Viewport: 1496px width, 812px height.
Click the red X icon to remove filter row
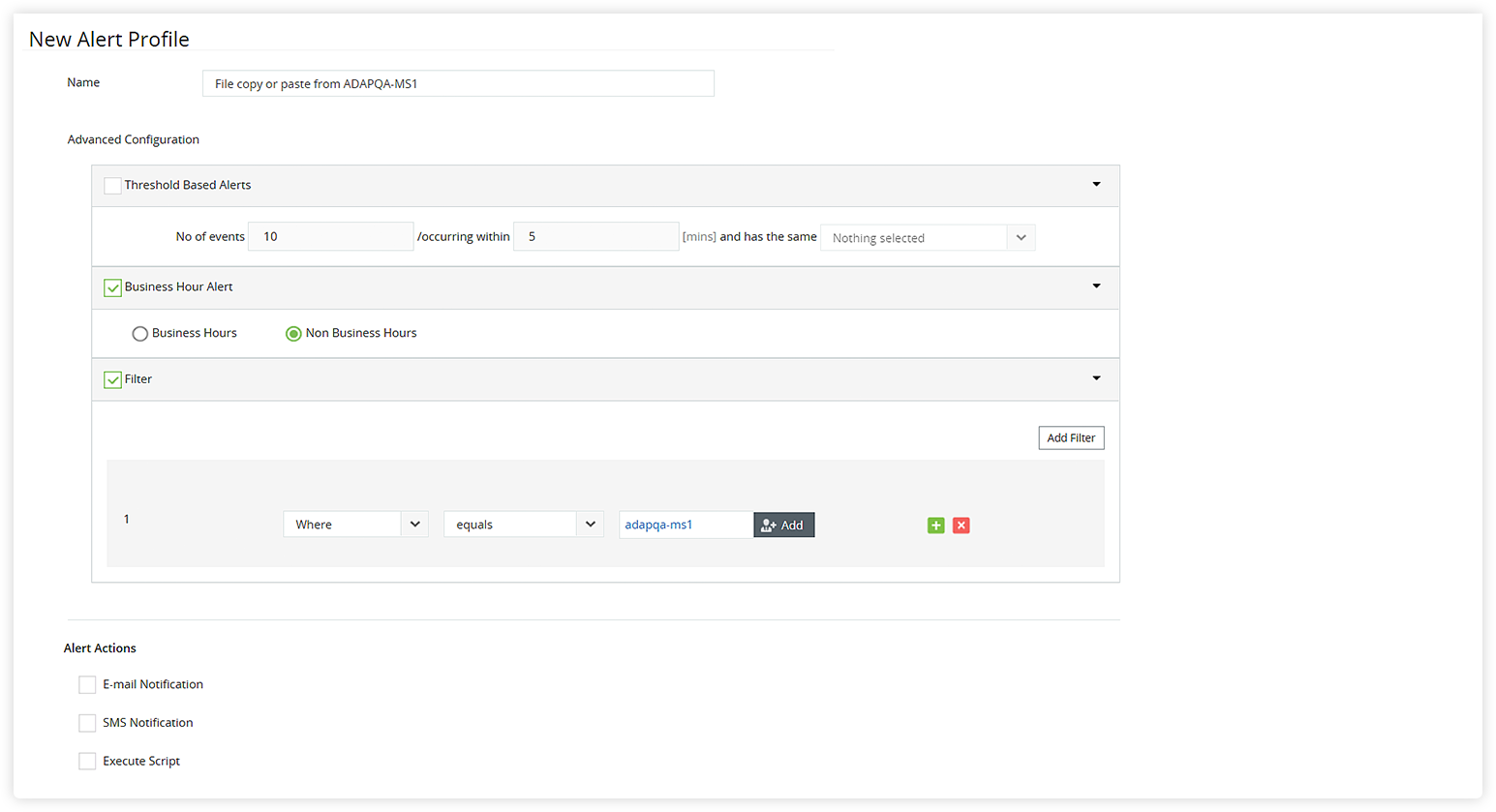[961, 525]
